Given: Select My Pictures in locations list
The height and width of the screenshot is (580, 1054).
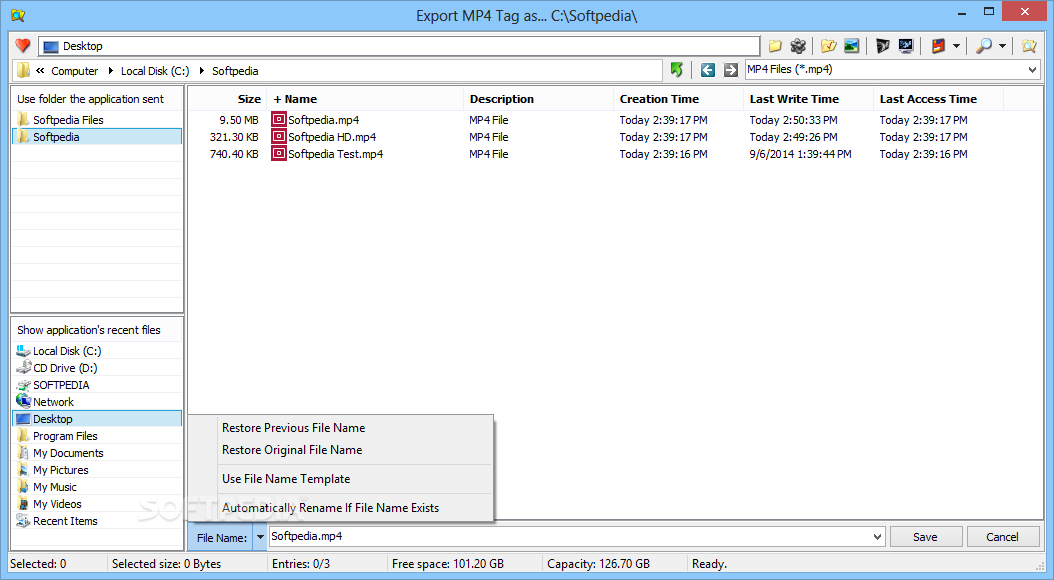Looking at the screenshot, I should pos(97,470).
